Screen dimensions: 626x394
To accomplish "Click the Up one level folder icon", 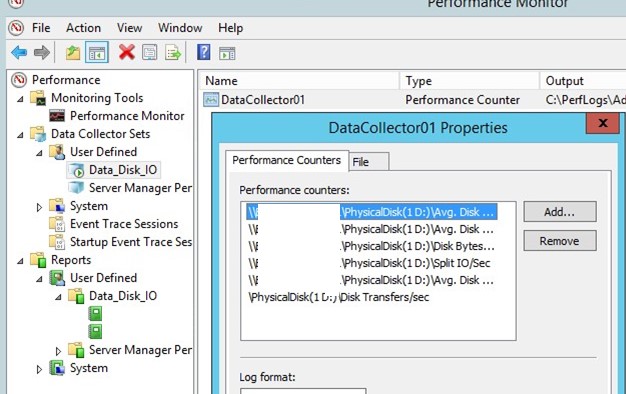I will coord(73,53).
